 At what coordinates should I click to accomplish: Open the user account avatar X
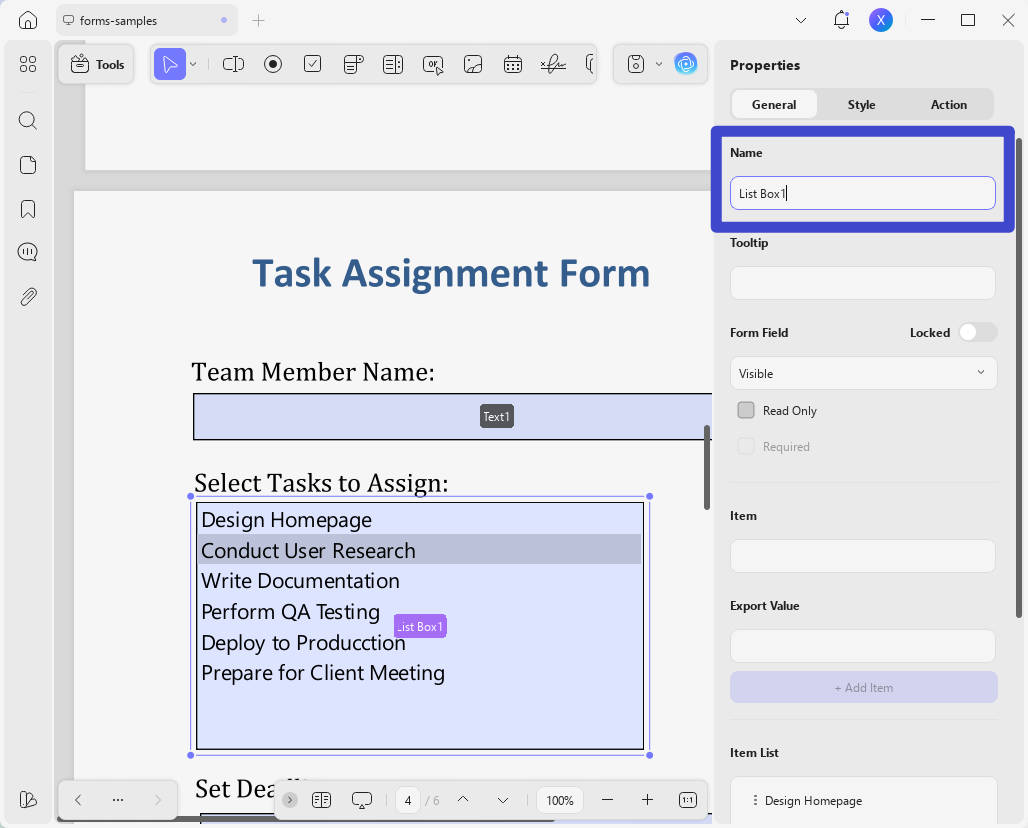(880, 20)
